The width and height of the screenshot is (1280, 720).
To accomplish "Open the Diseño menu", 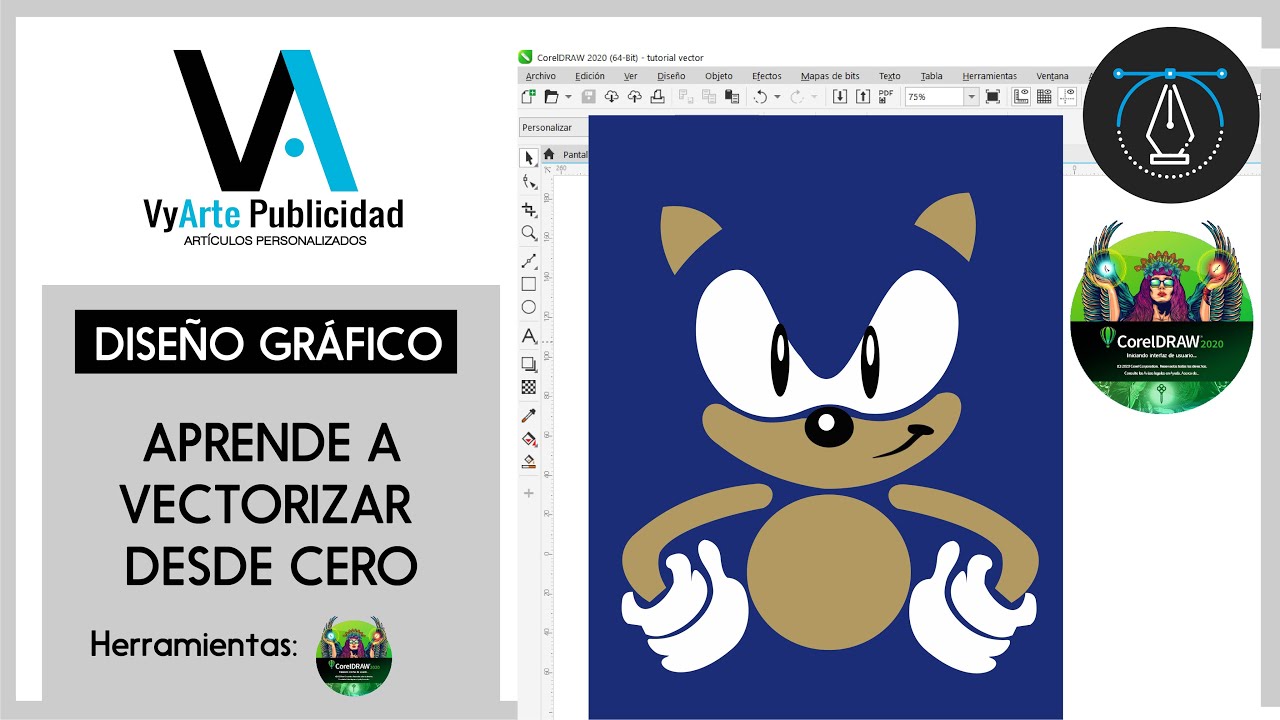I will (671, 76).
